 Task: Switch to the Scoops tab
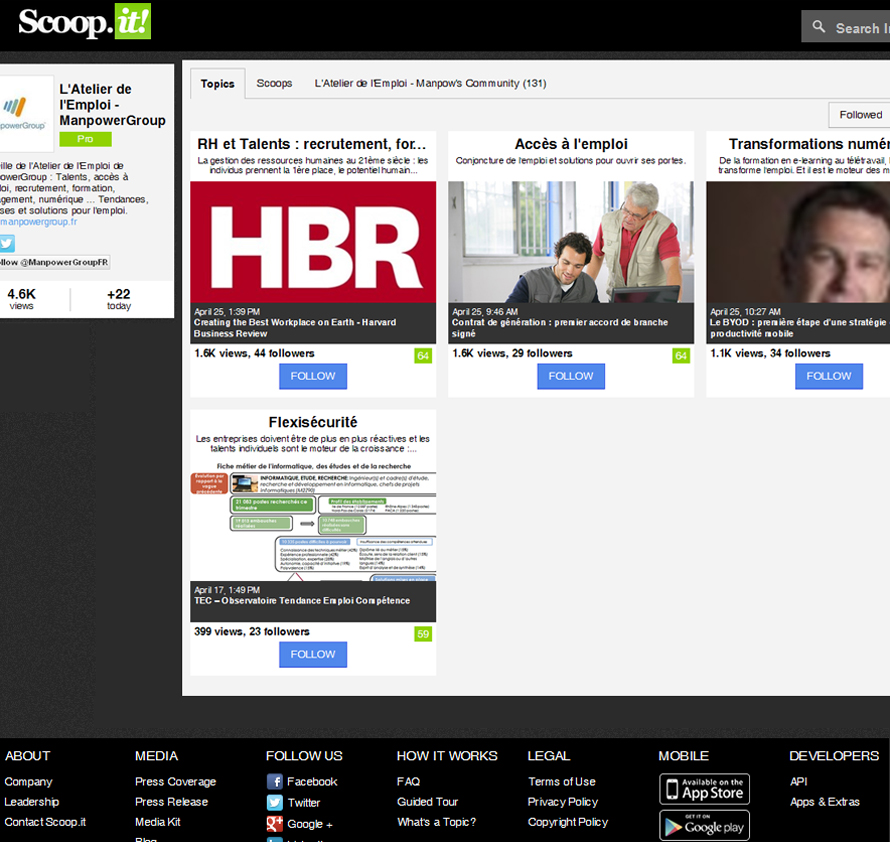tap(274, 83)
